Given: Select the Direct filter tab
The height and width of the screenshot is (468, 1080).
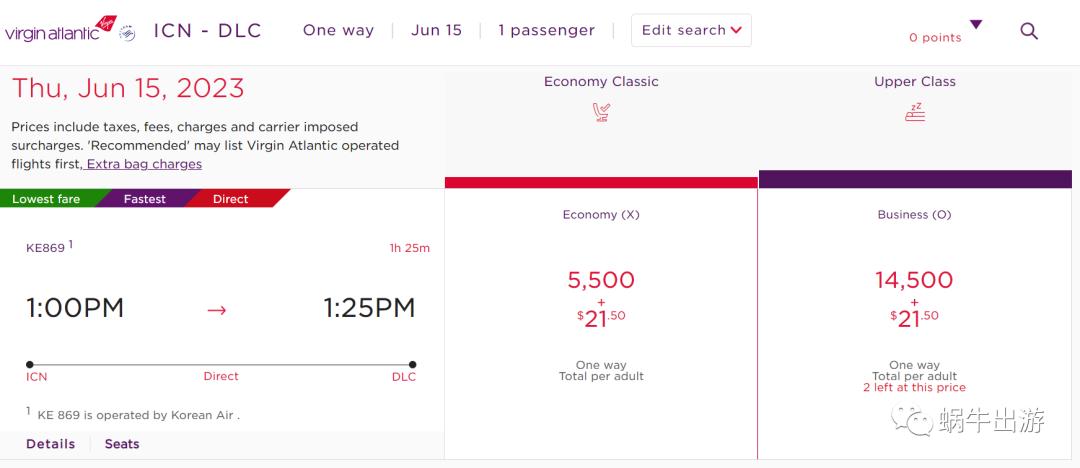Looking at the screenshot, I should click(231, 199).
